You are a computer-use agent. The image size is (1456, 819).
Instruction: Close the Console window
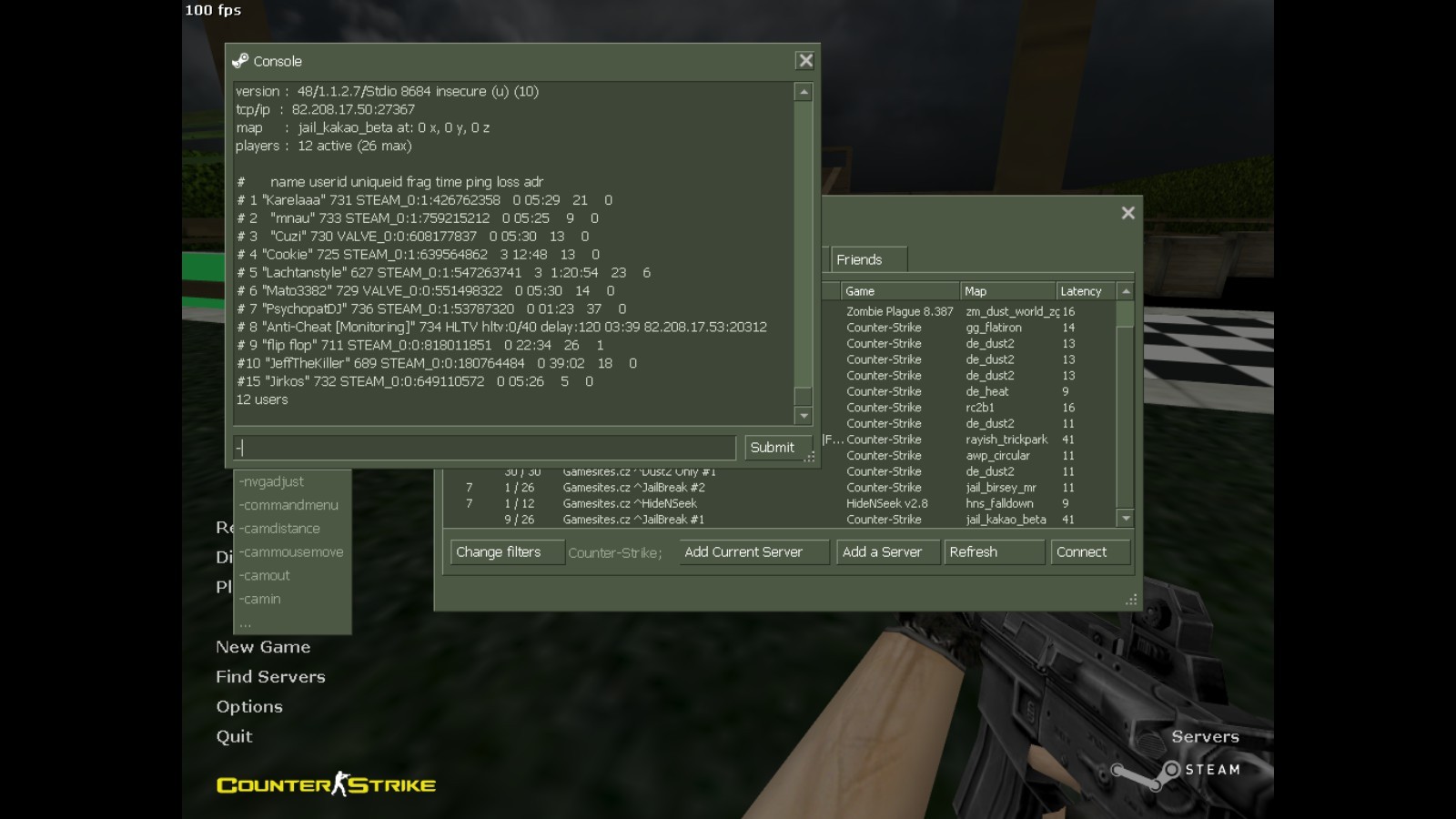805,61
